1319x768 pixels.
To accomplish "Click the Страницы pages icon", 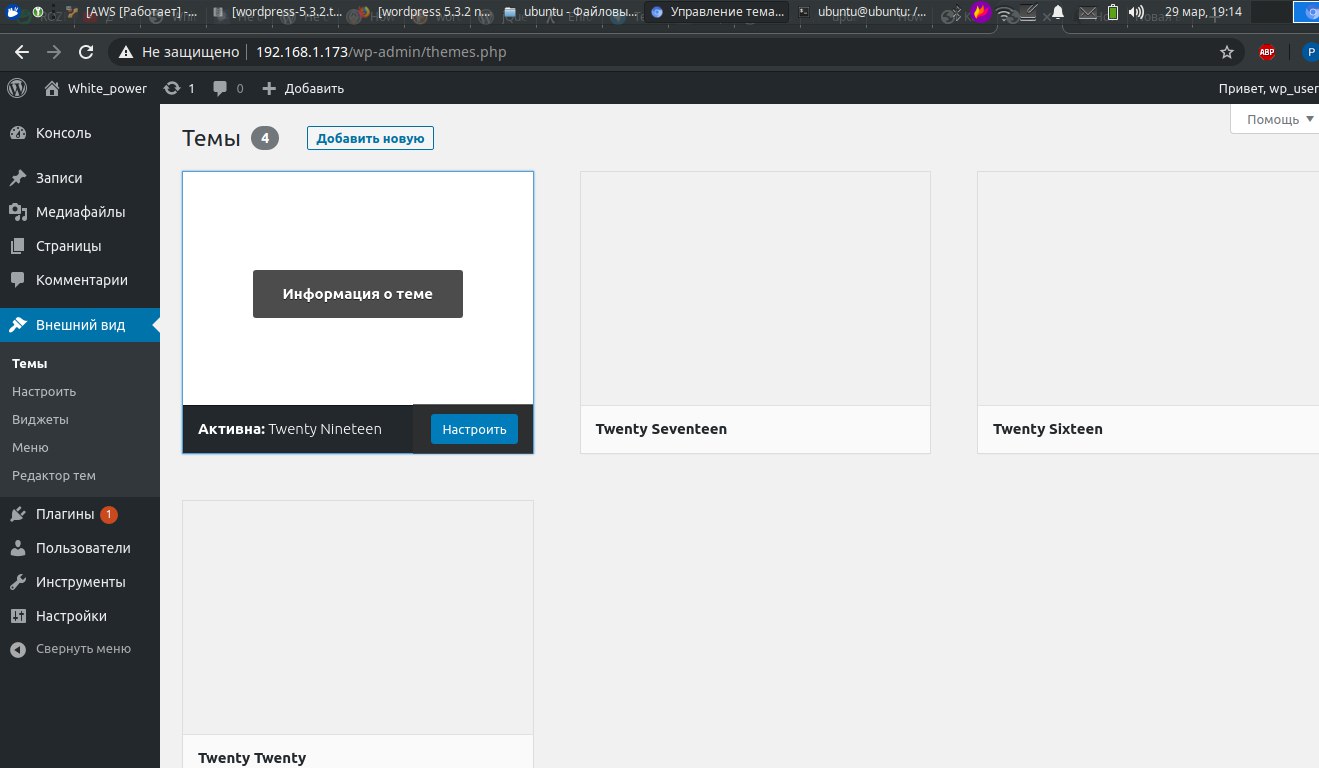I will (18, 246).
